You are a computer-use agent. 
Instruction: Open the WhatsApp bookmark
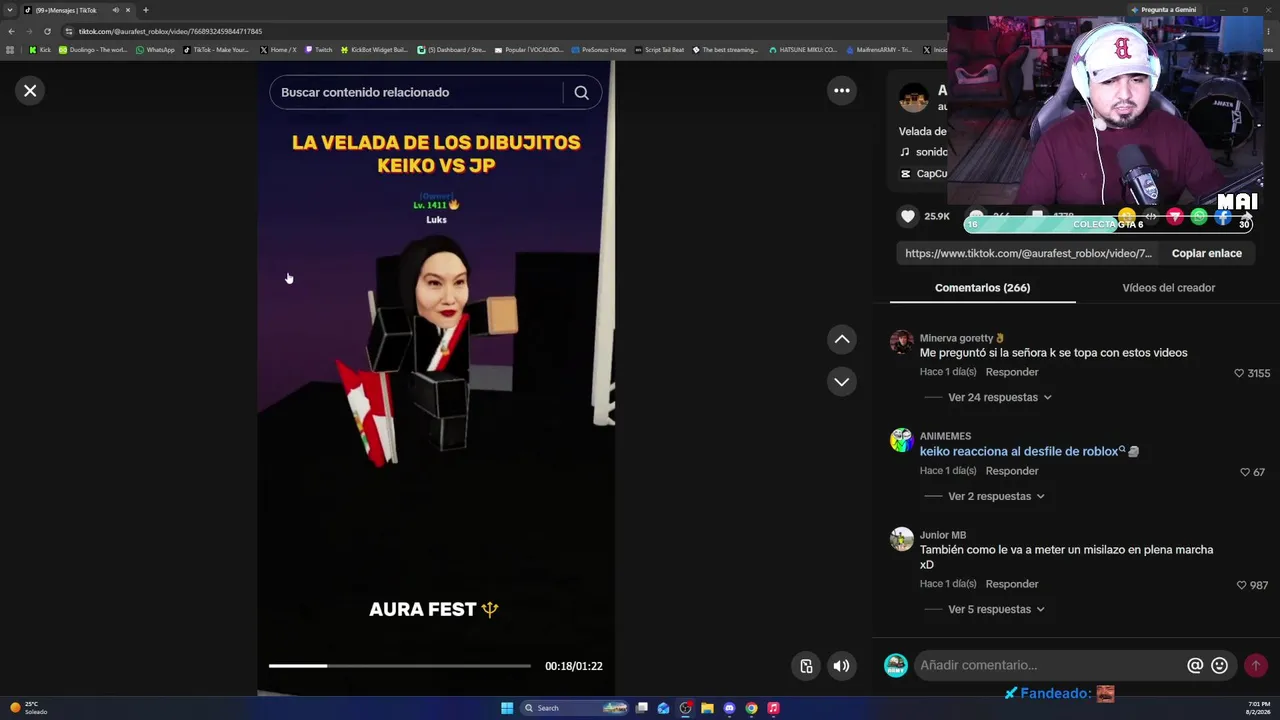(155, 50)
